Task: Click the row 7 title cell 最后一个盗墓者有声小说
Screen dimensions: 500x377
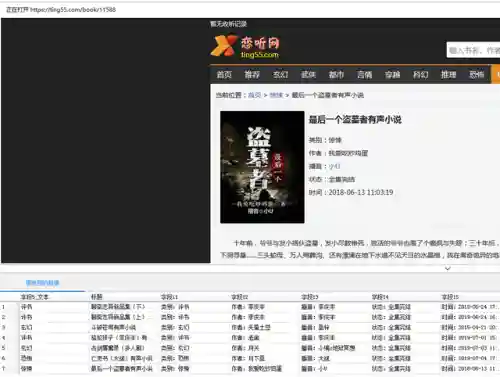Action: pyautogui.click(x=122, y=369)
